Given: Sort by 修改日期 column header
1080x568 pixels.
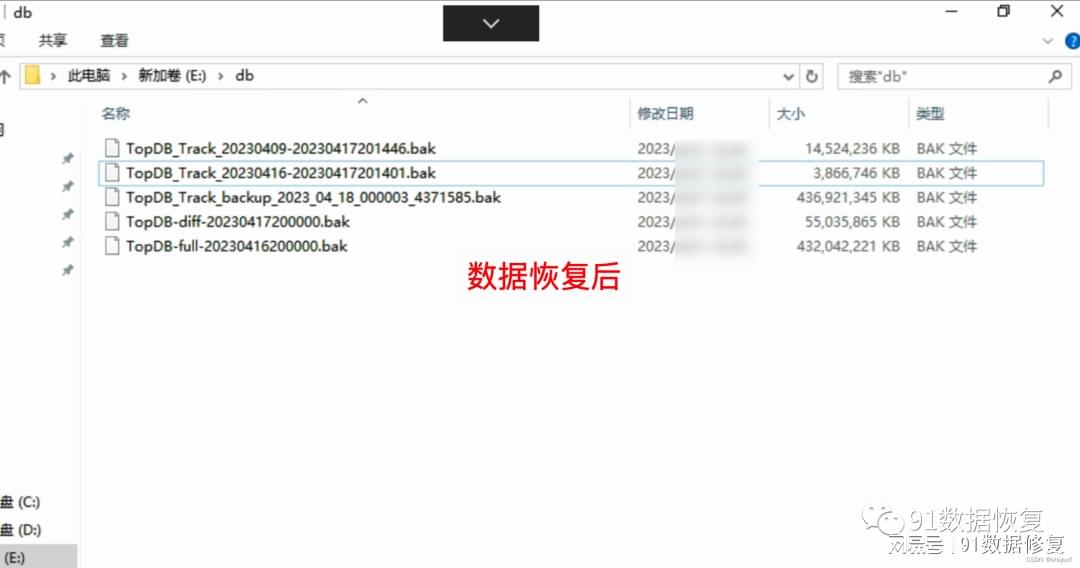Looking at the screenshot, I should click(x=665, y=114).
